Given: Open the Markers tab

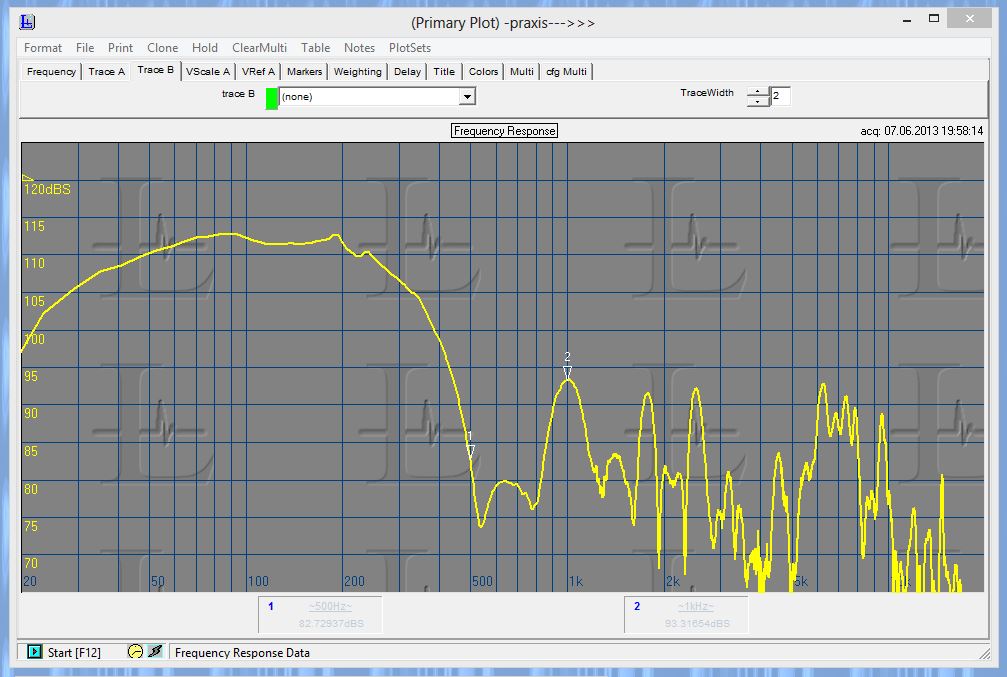Looking at the screenshot, I should click(304, 71).
